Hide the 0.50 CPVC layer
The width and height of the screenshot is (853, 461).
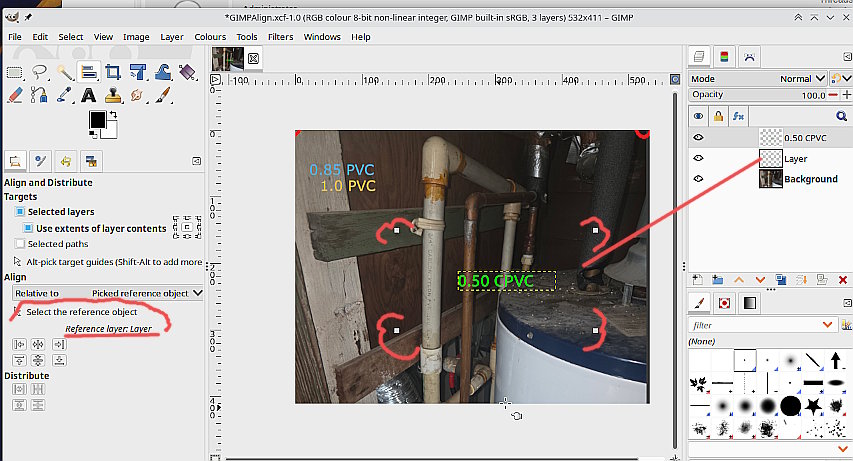point(699,138)
